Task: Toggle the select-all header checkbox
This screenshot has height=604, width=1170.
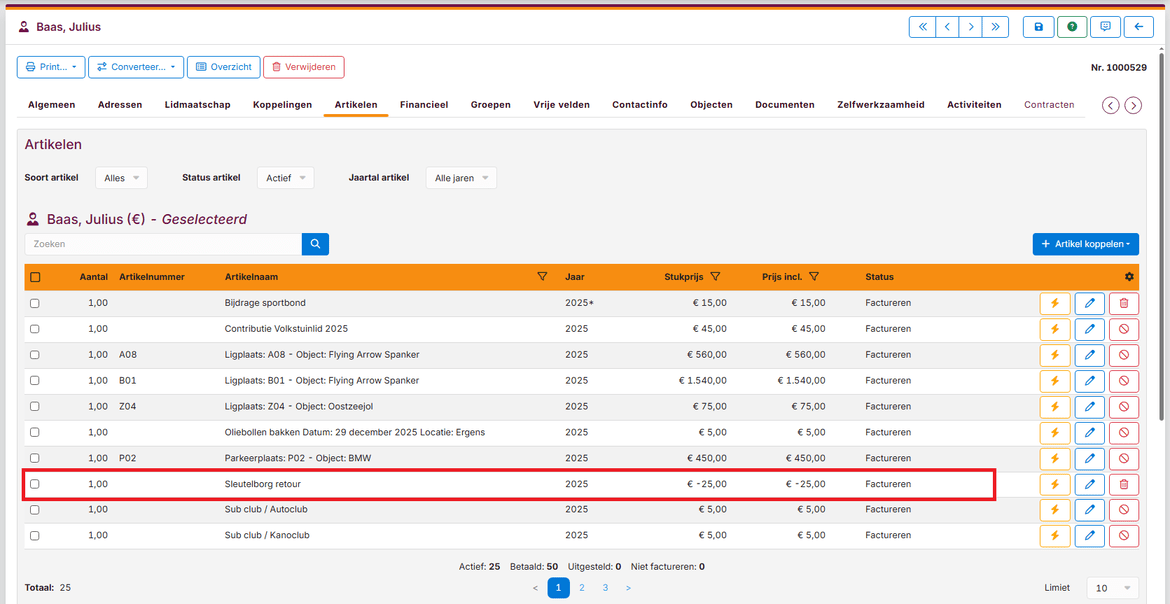Action: [35, 277]
